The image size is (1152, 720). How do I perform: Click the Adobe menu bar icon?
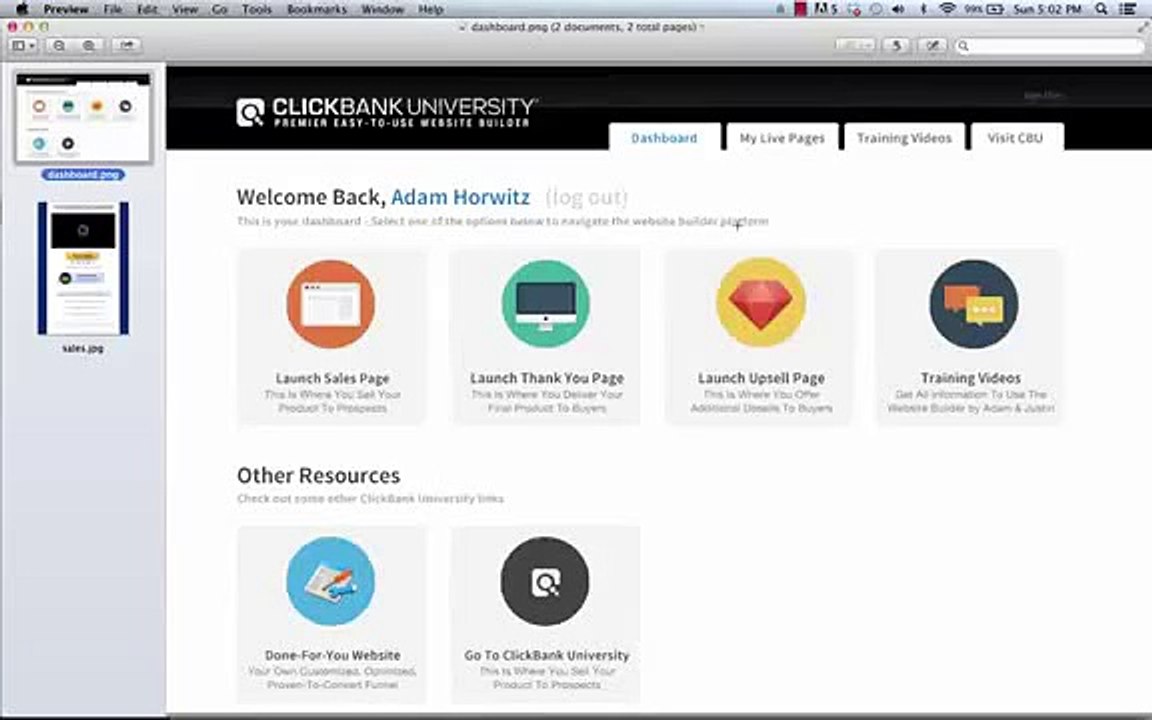tap(826, 9)
